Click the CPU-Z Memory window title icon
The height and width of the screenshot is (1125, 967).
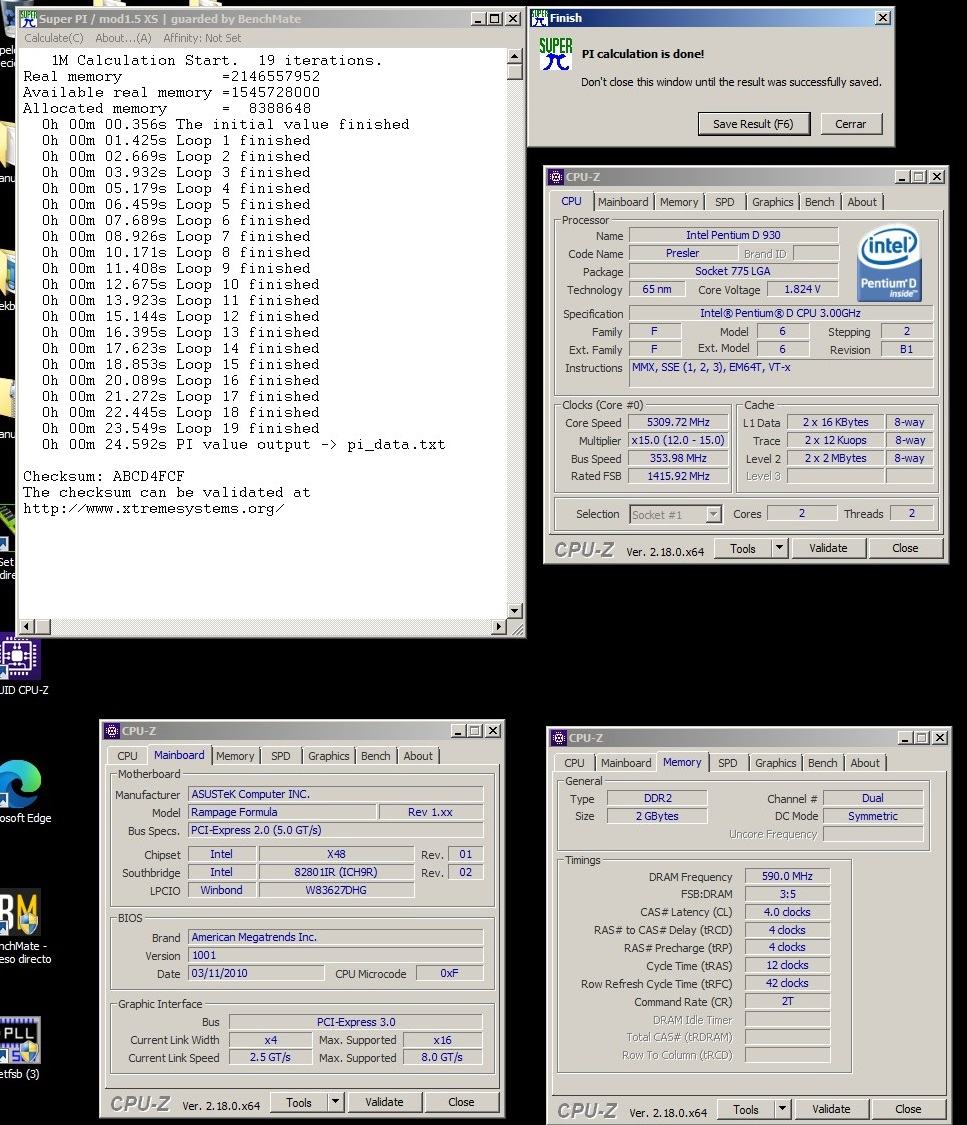point(558,738)
